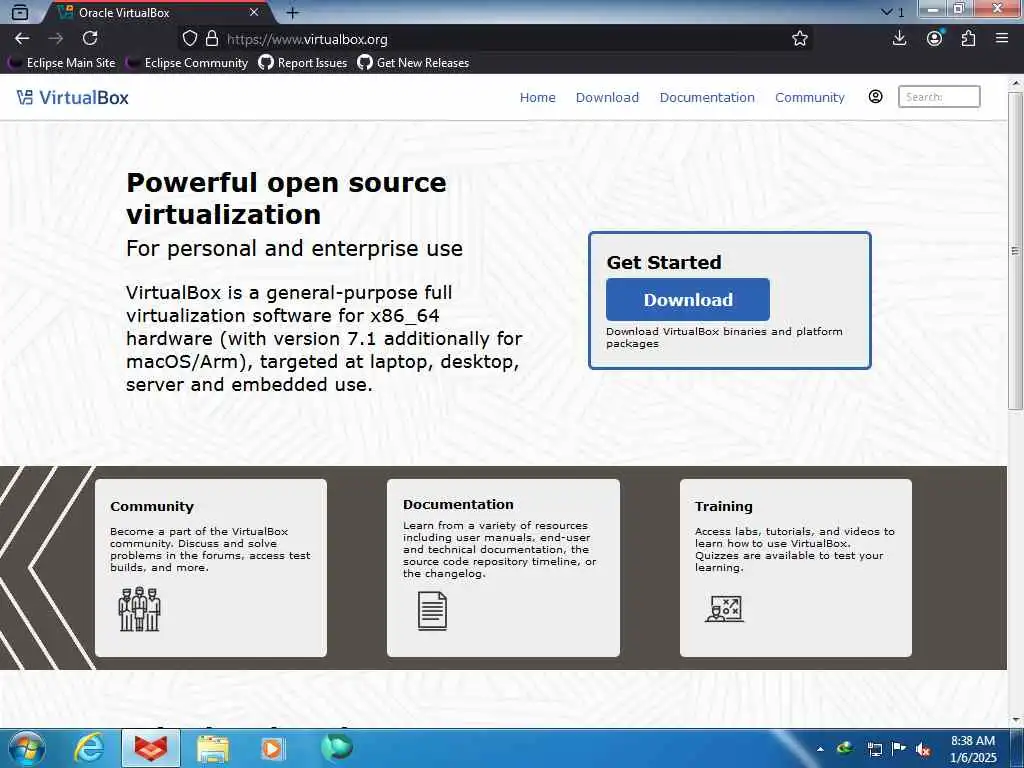Open the browser hamburger menu

coord(1002,39)
